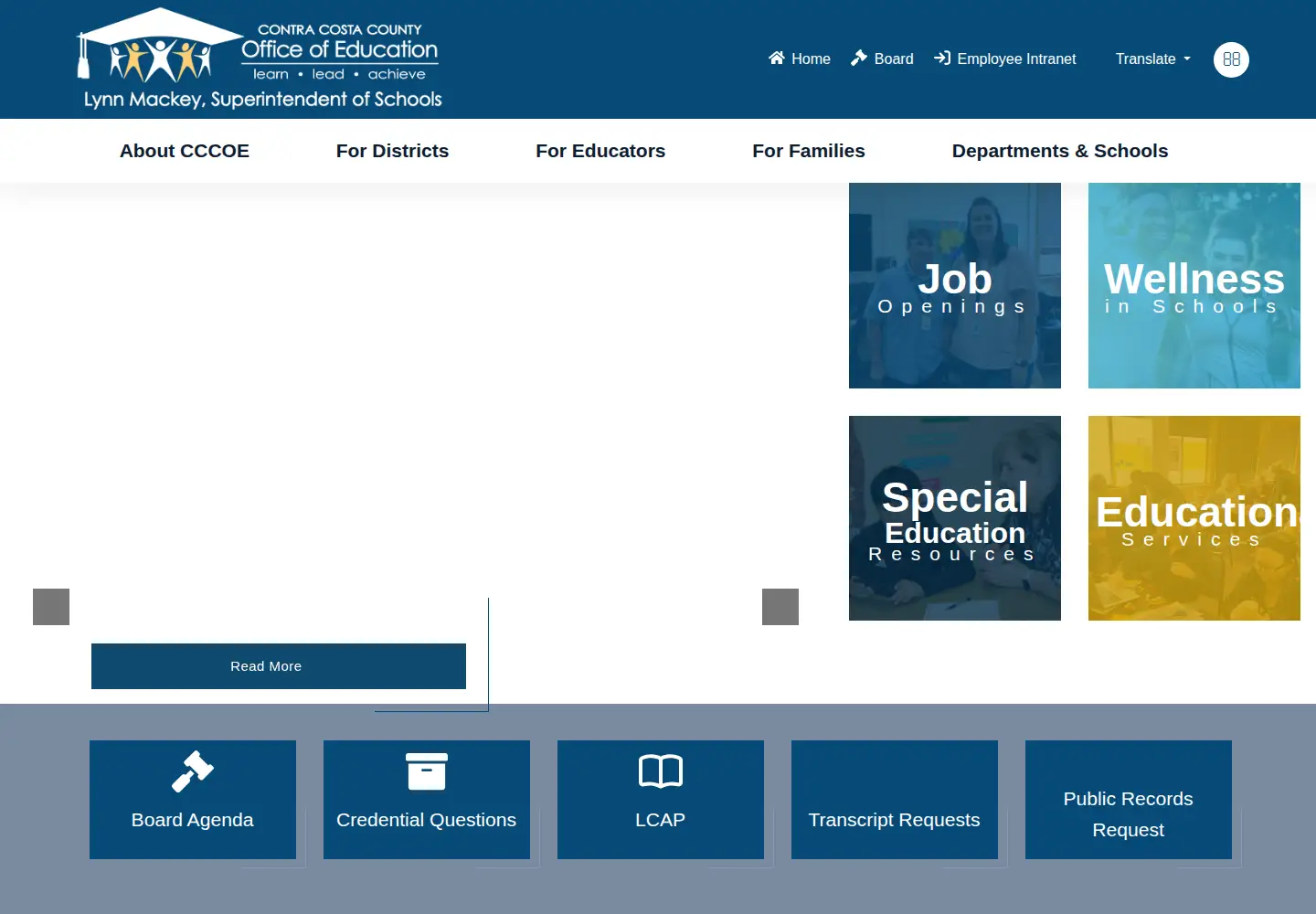Image resolution: width=1316 pixels, height=914 pixels.
Task: Go to the Home link
Action: (800, 58)
